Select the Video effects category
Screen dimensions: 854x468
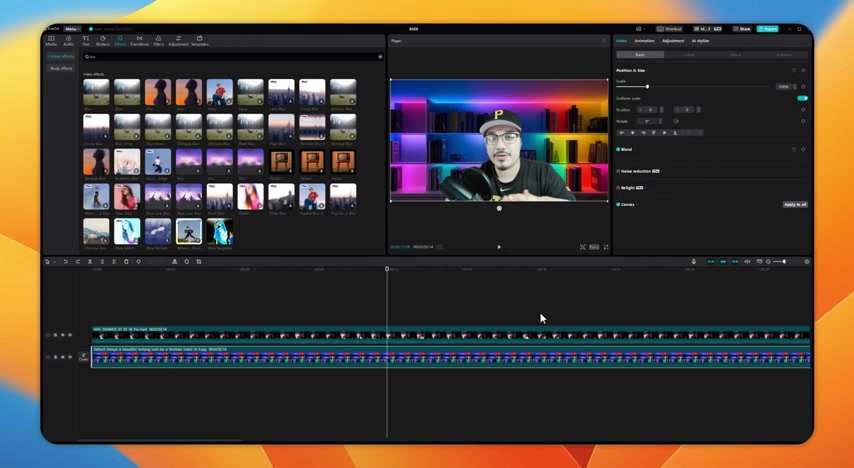pyautogui.click(x=60, y=57)
